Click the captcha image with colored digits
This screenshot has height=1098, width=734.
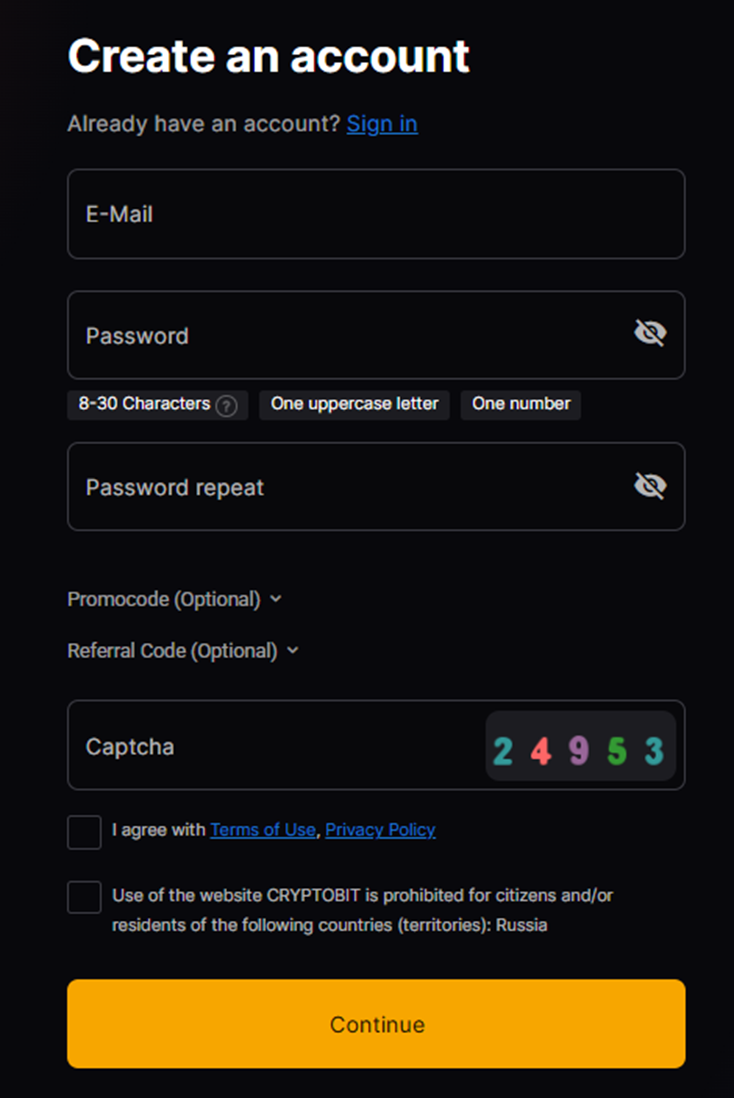(581, 746)
